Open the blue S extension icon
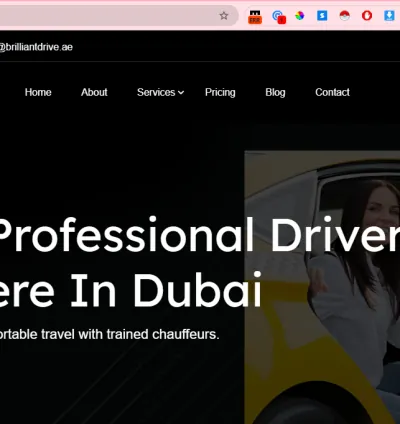 point(322,15)
